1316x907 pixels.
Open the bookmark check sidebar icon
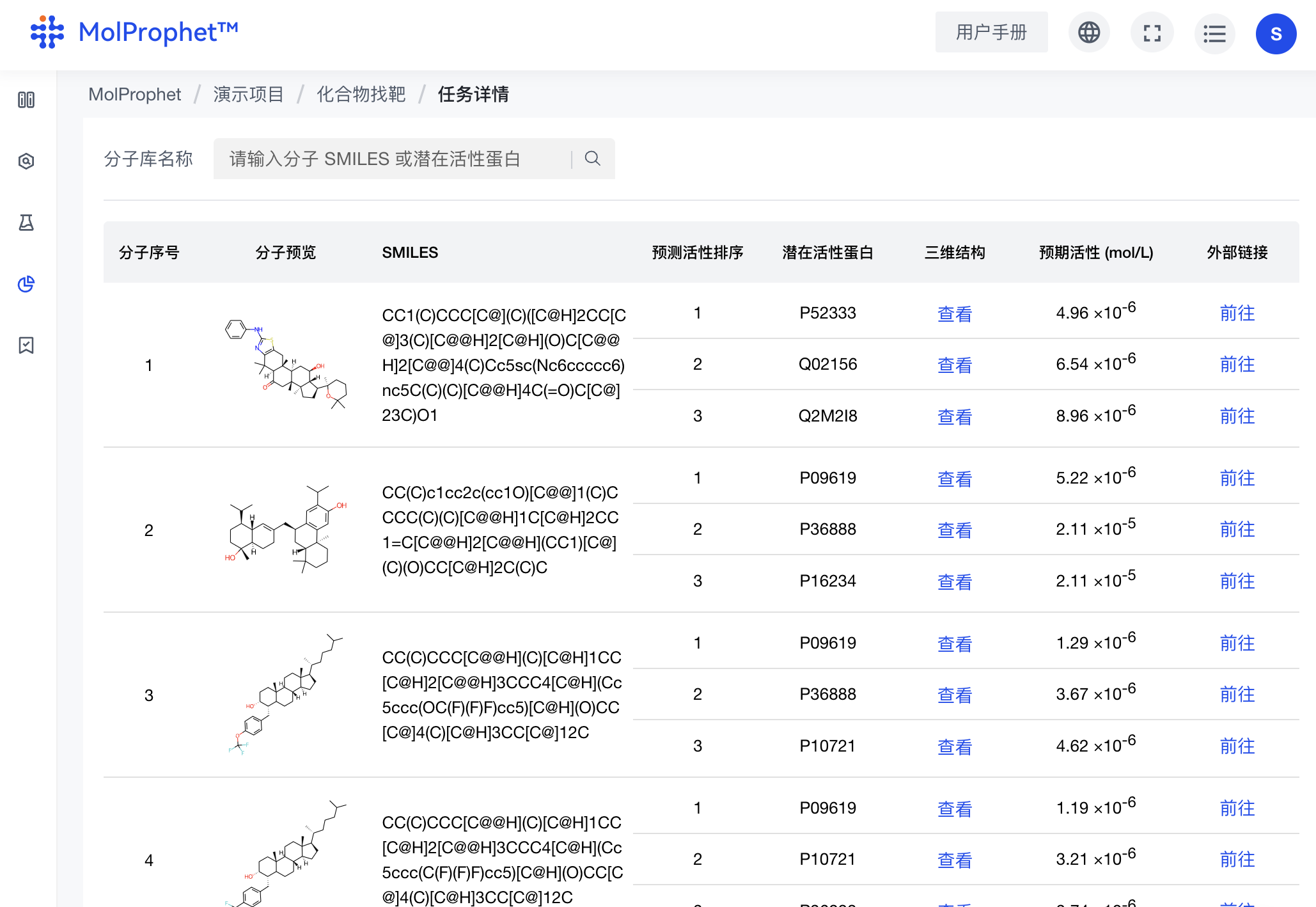tap(26, 345)
